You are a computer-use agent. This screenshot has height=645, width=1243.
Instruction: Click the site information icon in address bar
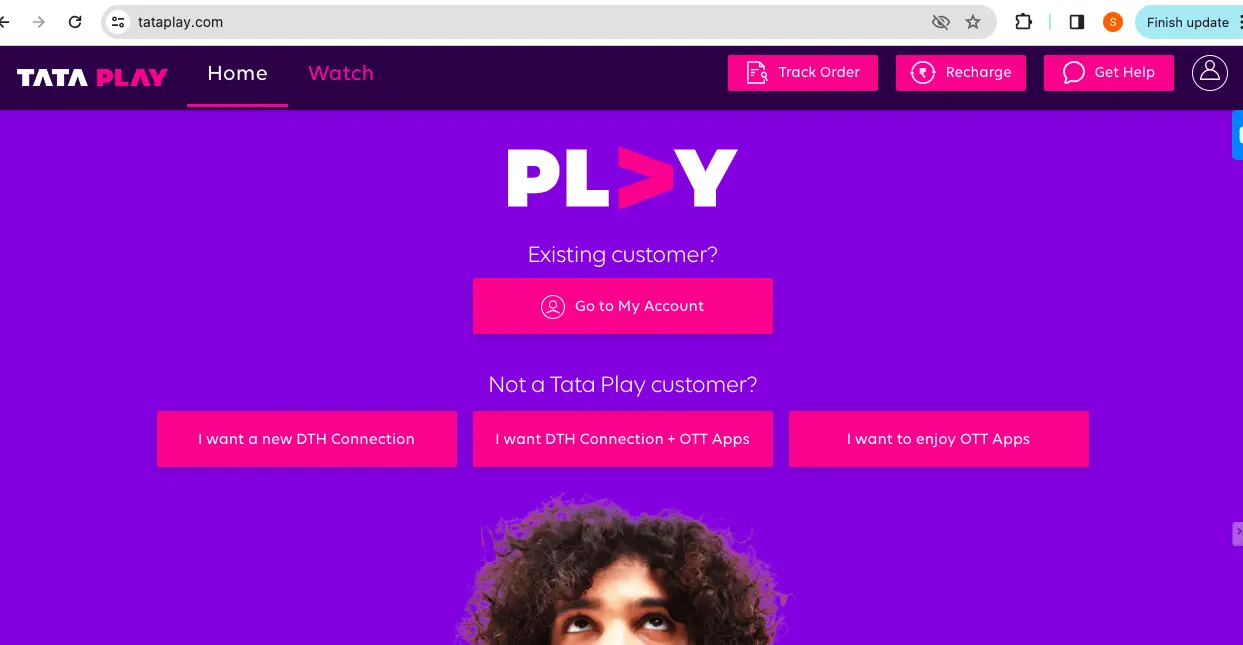[118, 22]
